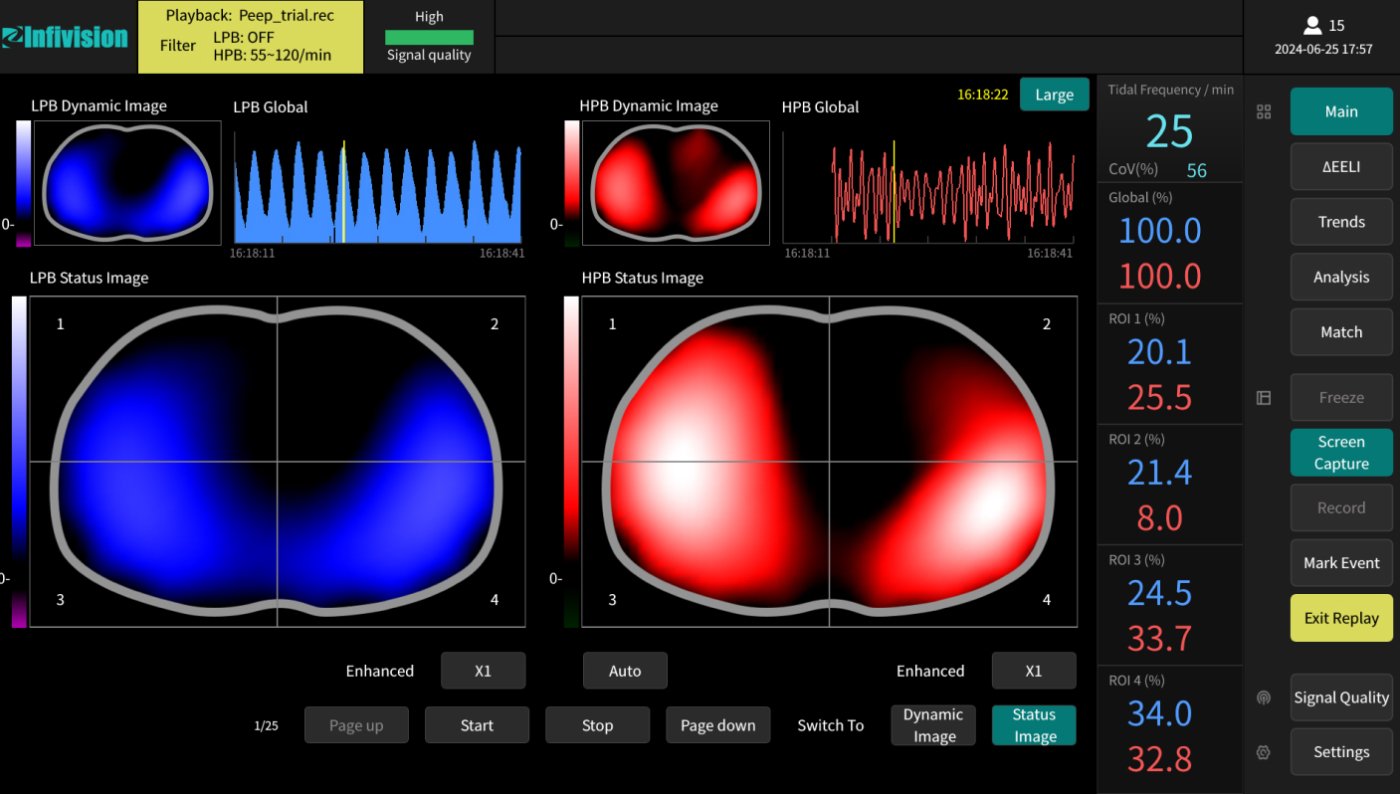This screenshot has height=794, width=1400.
Task: Open the Auto scale selector
Action: click(625, 671)
